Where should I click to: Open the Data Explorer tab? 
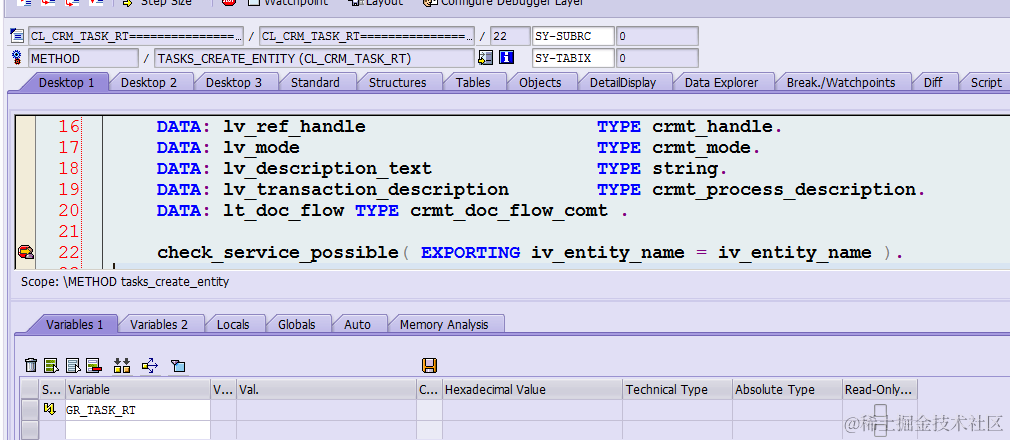[x=721, y=82]
